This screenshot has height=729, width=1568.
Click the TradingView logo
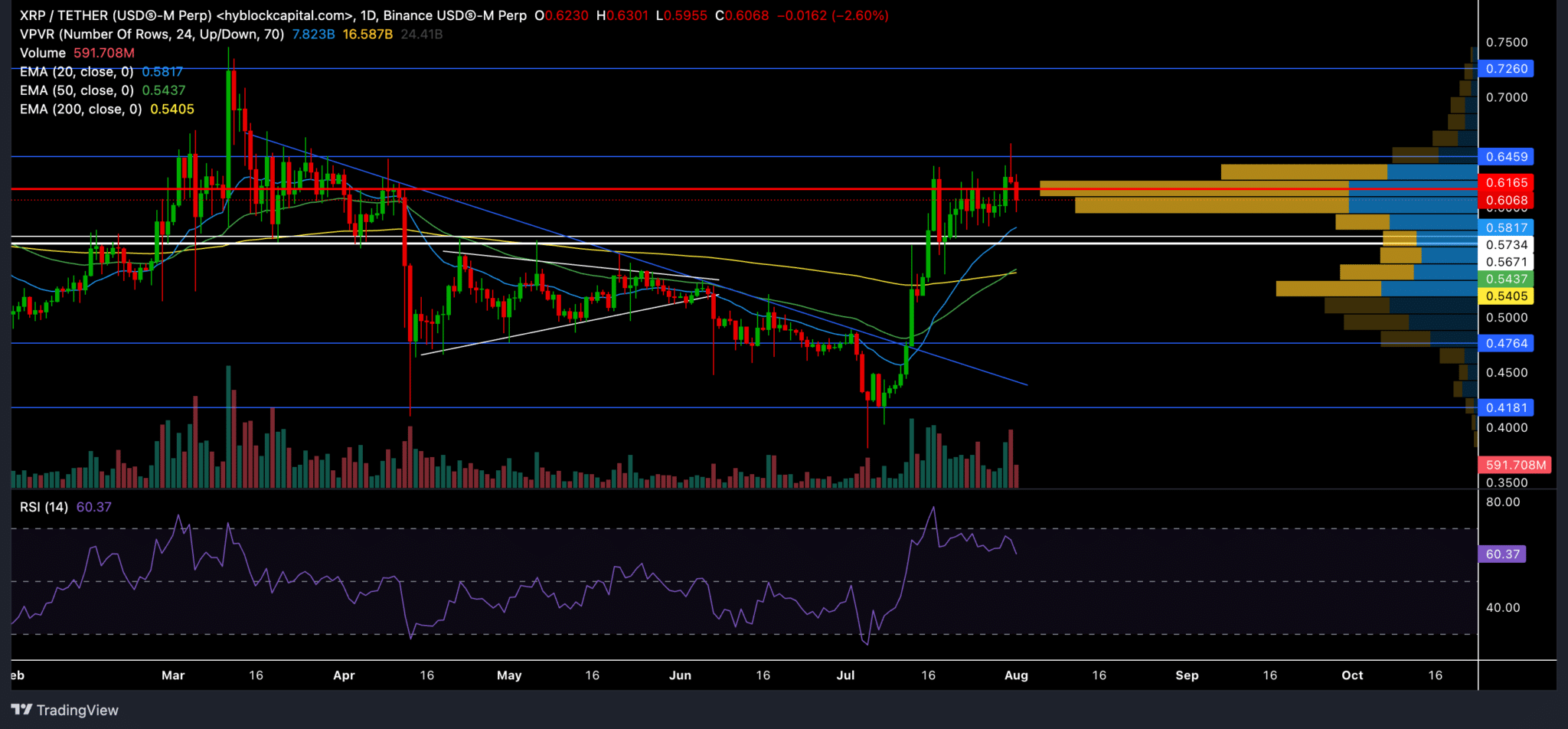65,710
